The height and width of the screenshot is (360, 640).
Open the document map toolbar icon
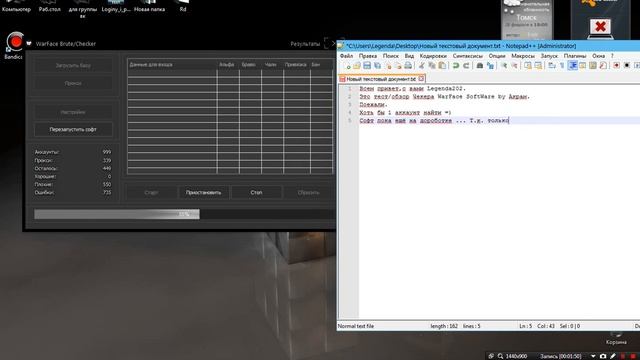593,66
